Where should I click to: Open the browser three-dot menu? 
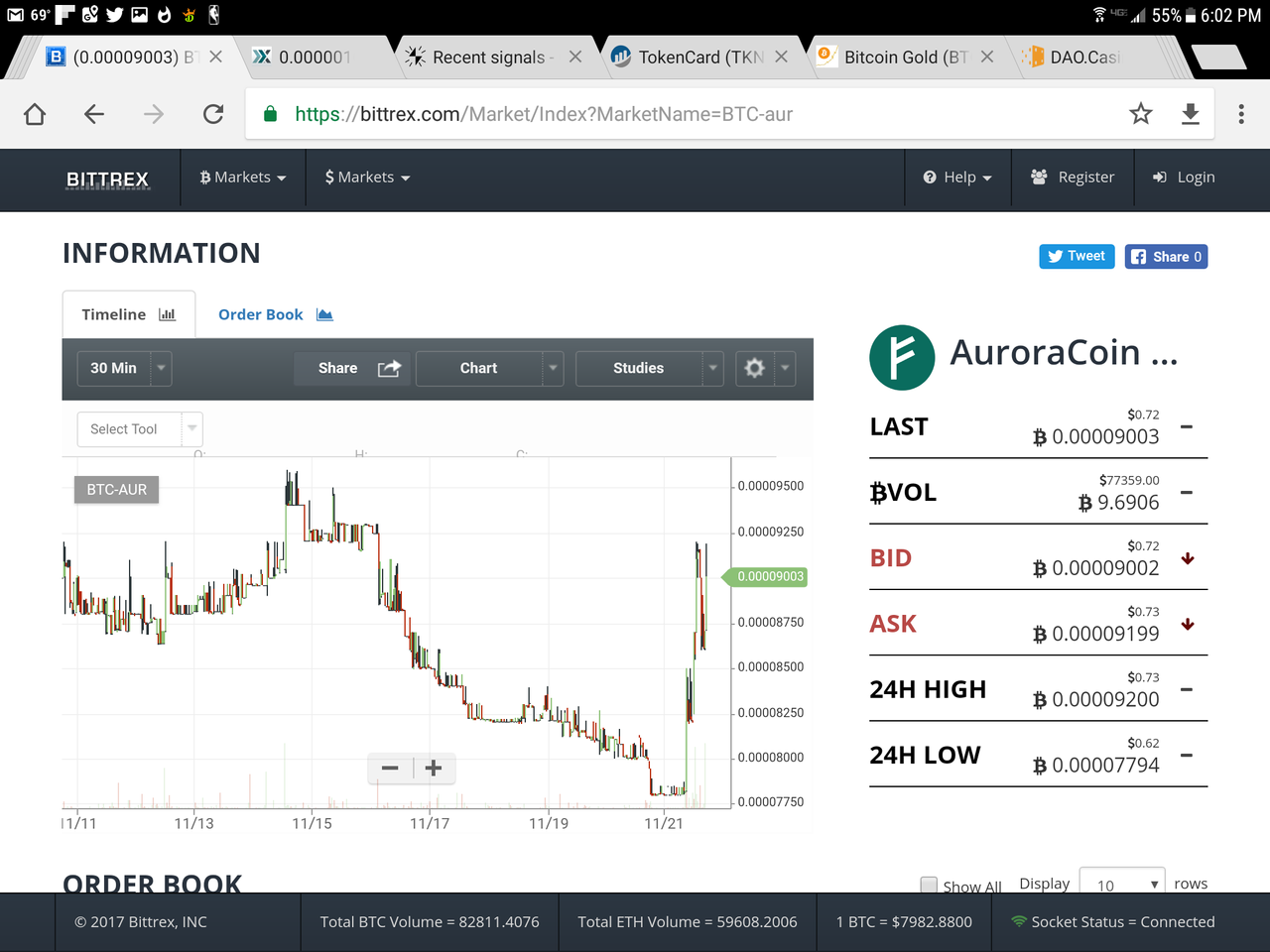coord(1241,114)
